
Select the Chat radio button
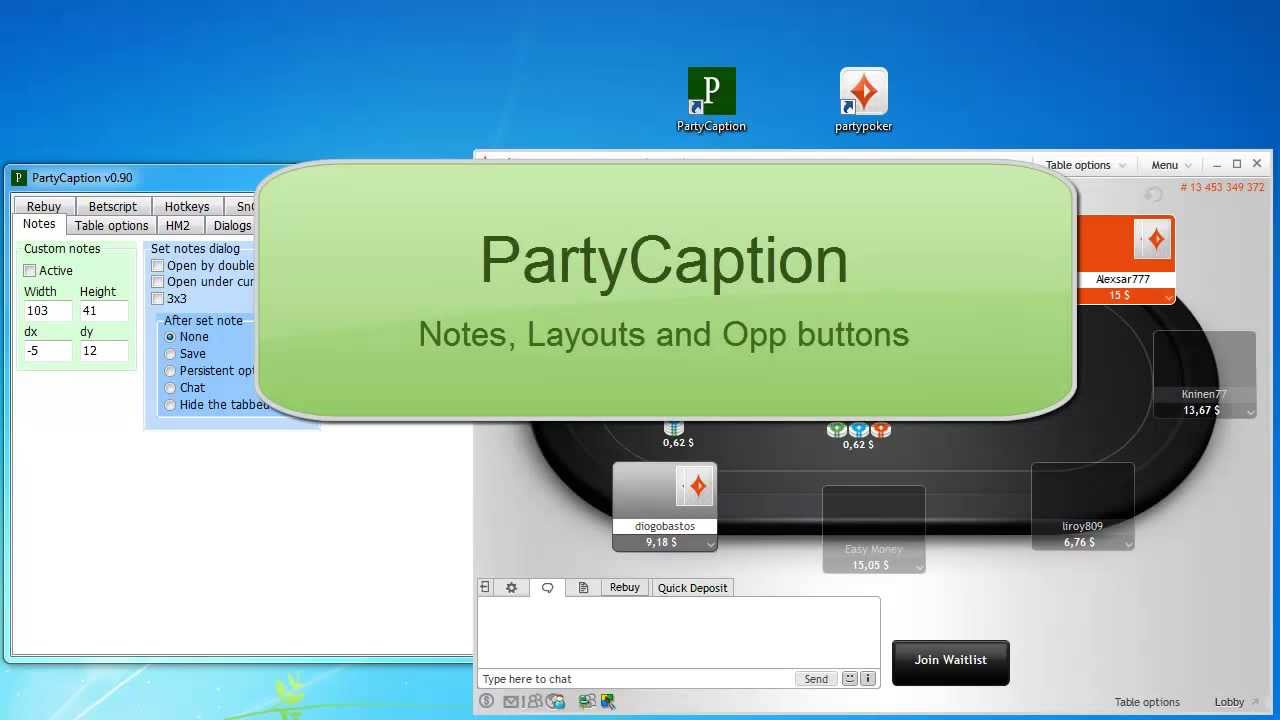(171, 388)
